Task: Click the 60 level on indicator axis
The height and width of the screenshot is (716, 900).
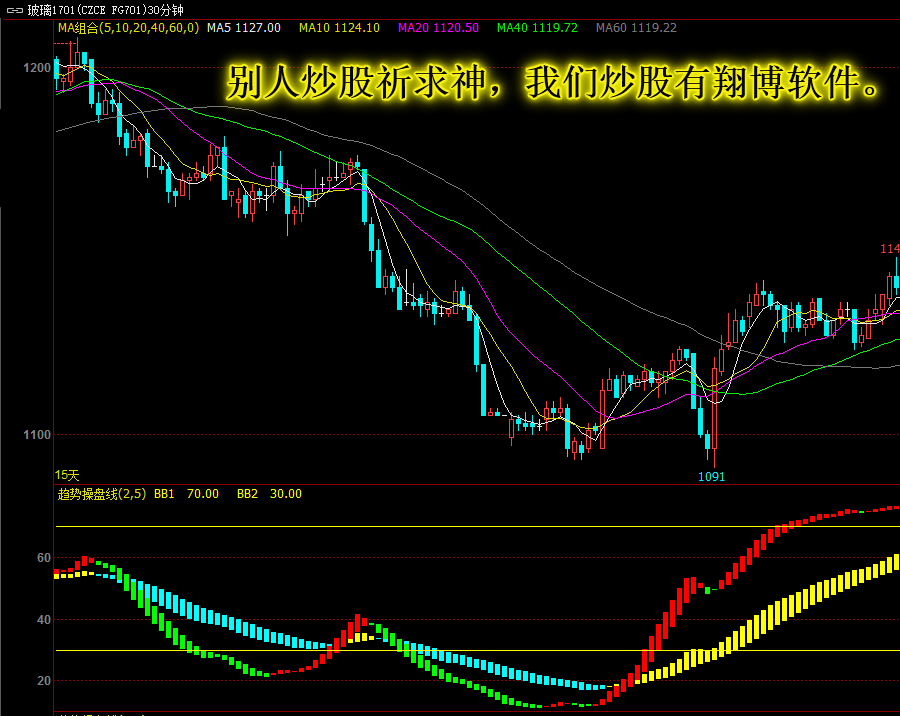Action: (x=44, y=558)
